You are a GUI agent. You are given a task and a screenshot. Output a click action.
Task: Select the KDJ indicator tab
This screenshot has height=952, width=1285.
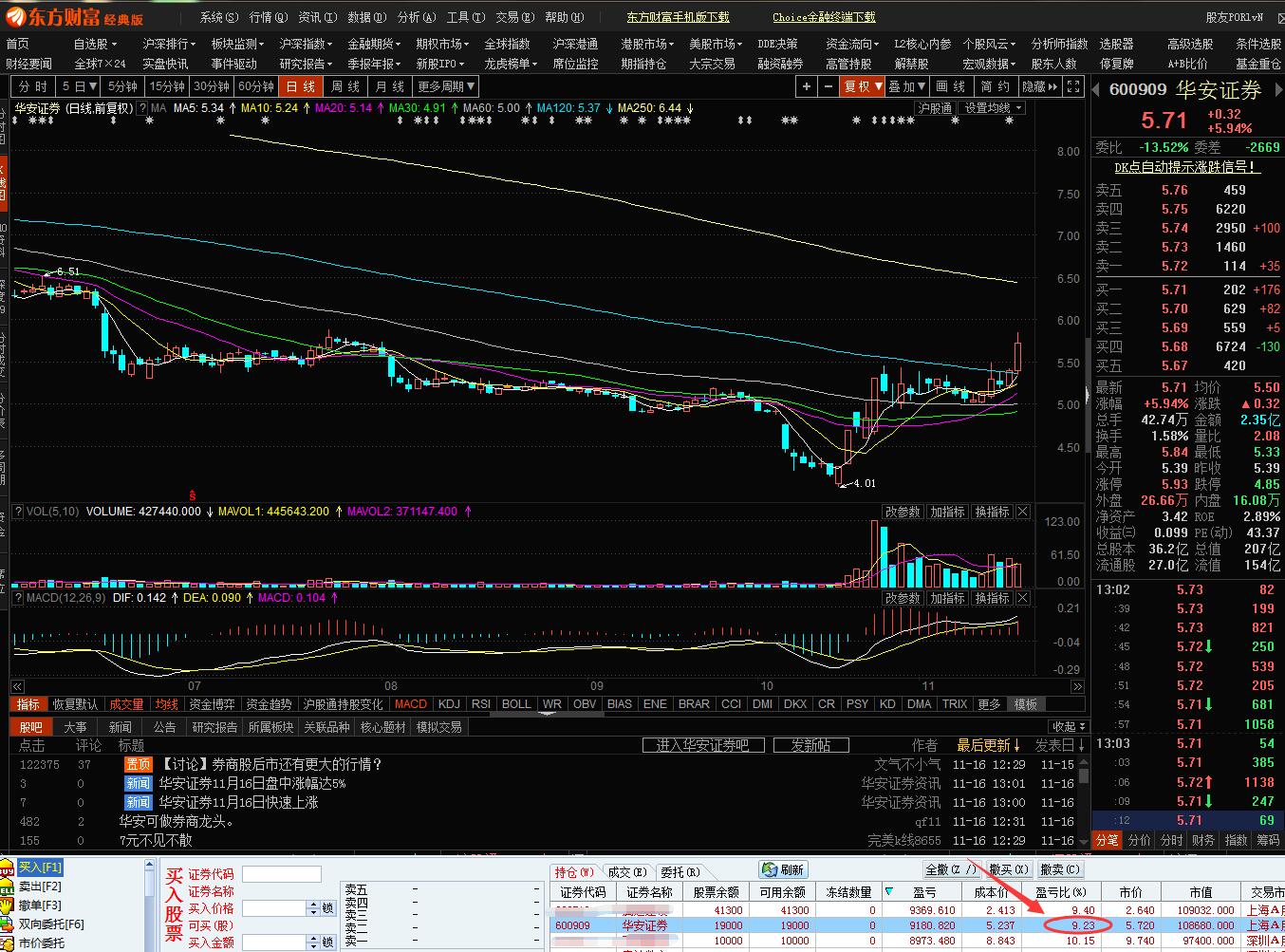click(x=449, y=704)
